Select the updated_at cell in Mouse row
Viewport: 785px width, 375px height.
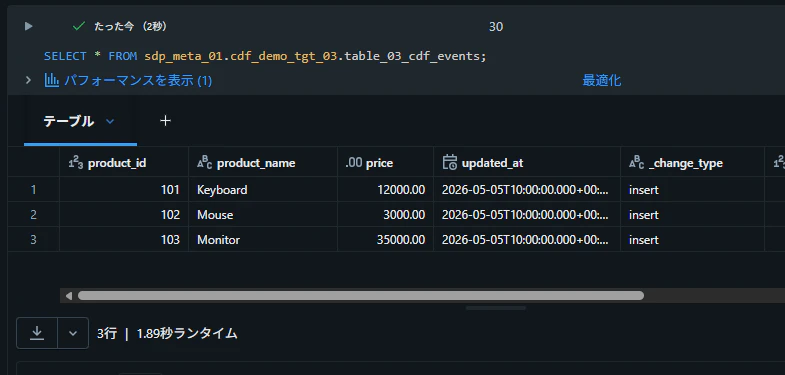click(x=527, y=214)
